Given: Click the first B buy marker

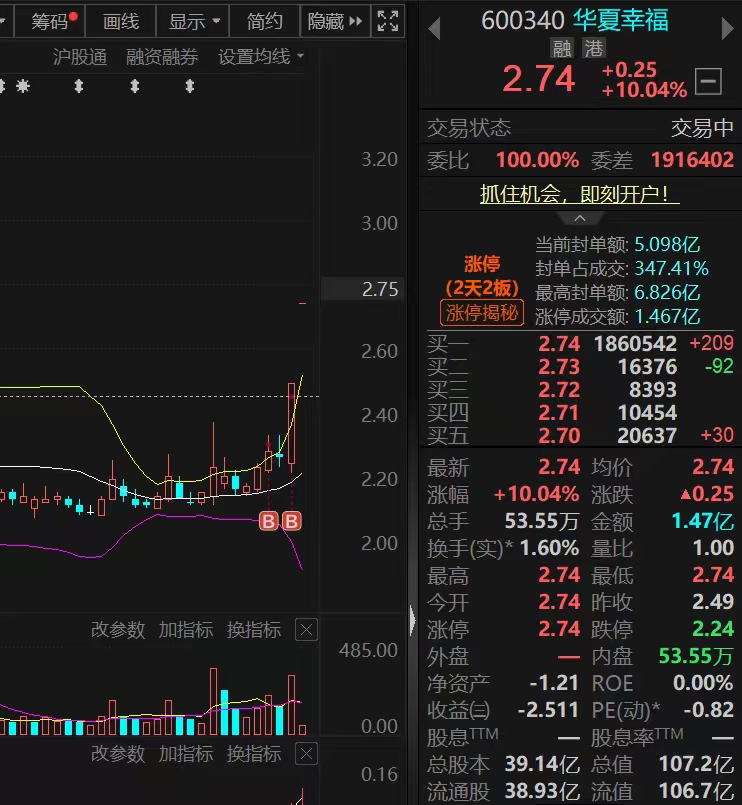Looking at the screenshot, I should [x=269, y=521].
